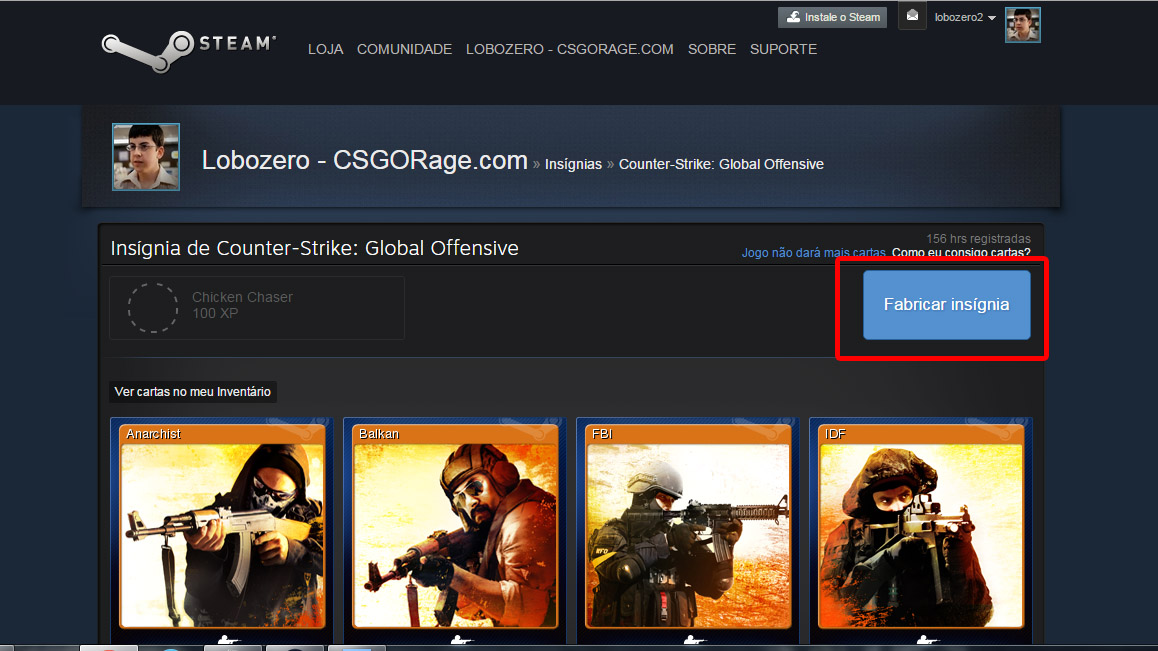Open the COMUNIDADE menu
1158x651 pixels.
click(x=404, y=48)
